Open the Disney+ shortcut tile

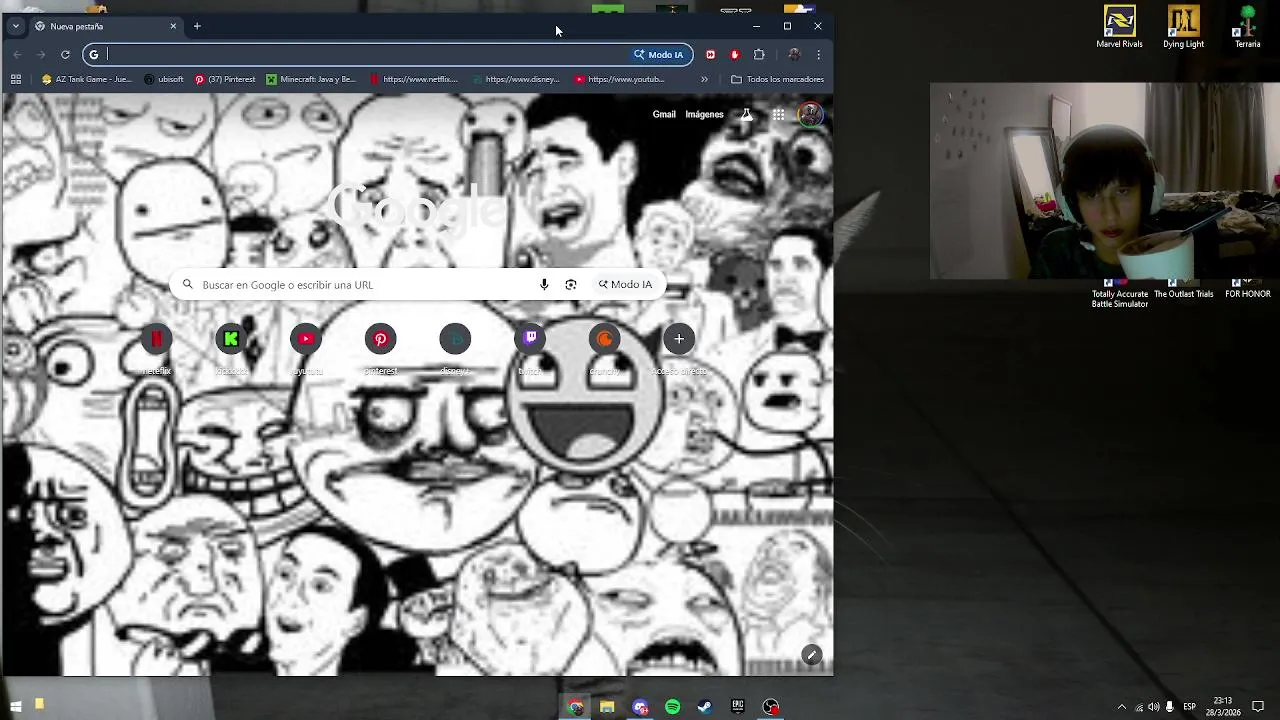point(455,340)
